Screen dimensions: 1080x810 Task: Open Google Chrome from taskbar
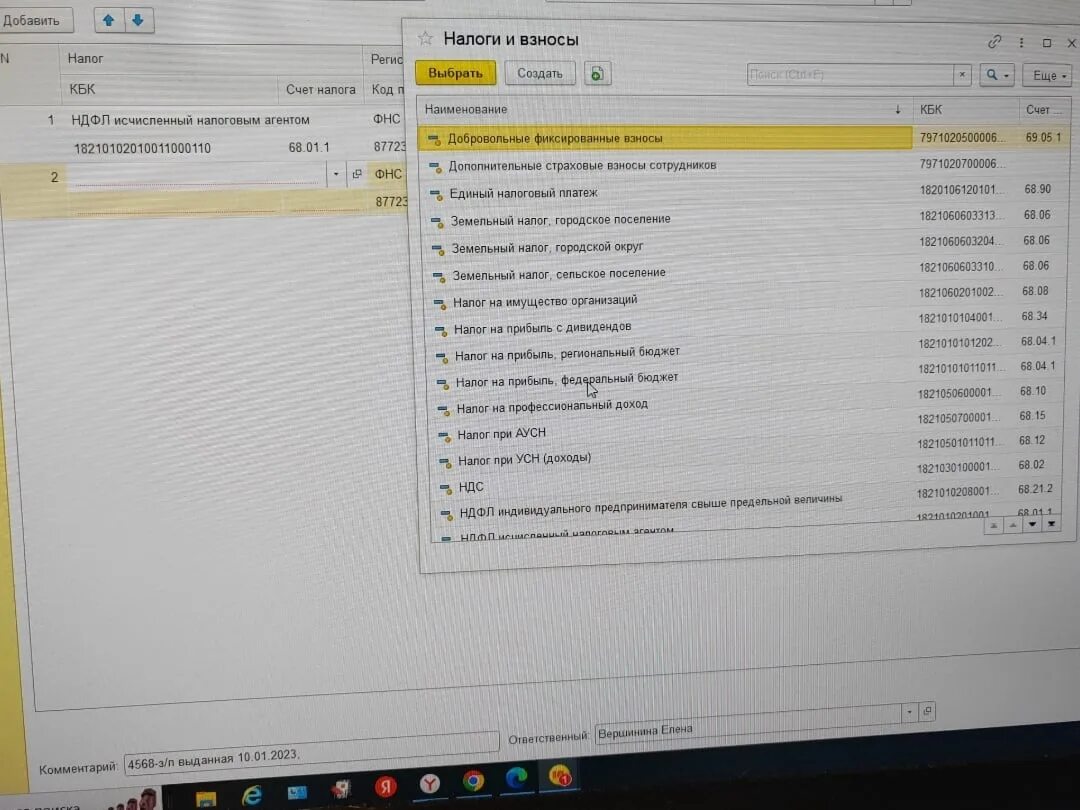[x=473, y=780]
